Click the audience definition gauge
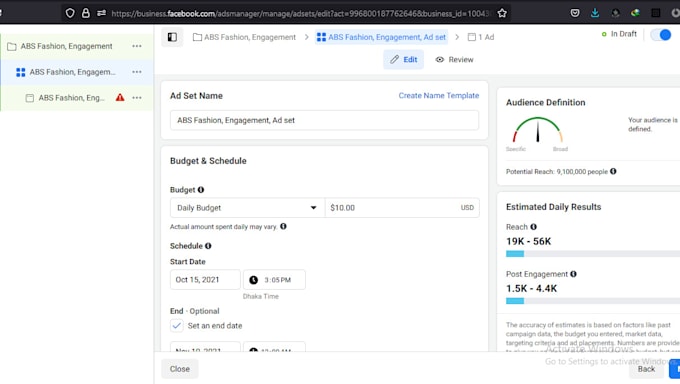This screenshot has height=384, width=680. click(x=537, y=130)
